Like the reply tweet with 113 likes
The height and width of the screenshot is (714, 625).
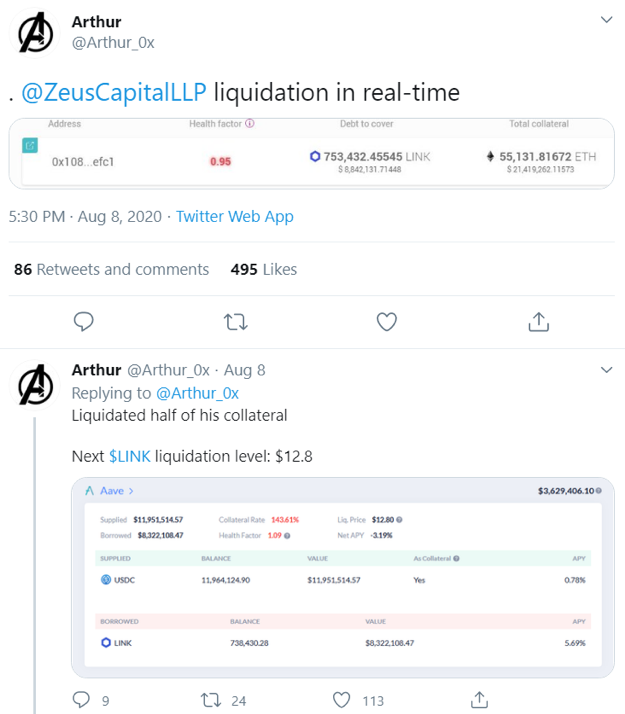[341, 700]
